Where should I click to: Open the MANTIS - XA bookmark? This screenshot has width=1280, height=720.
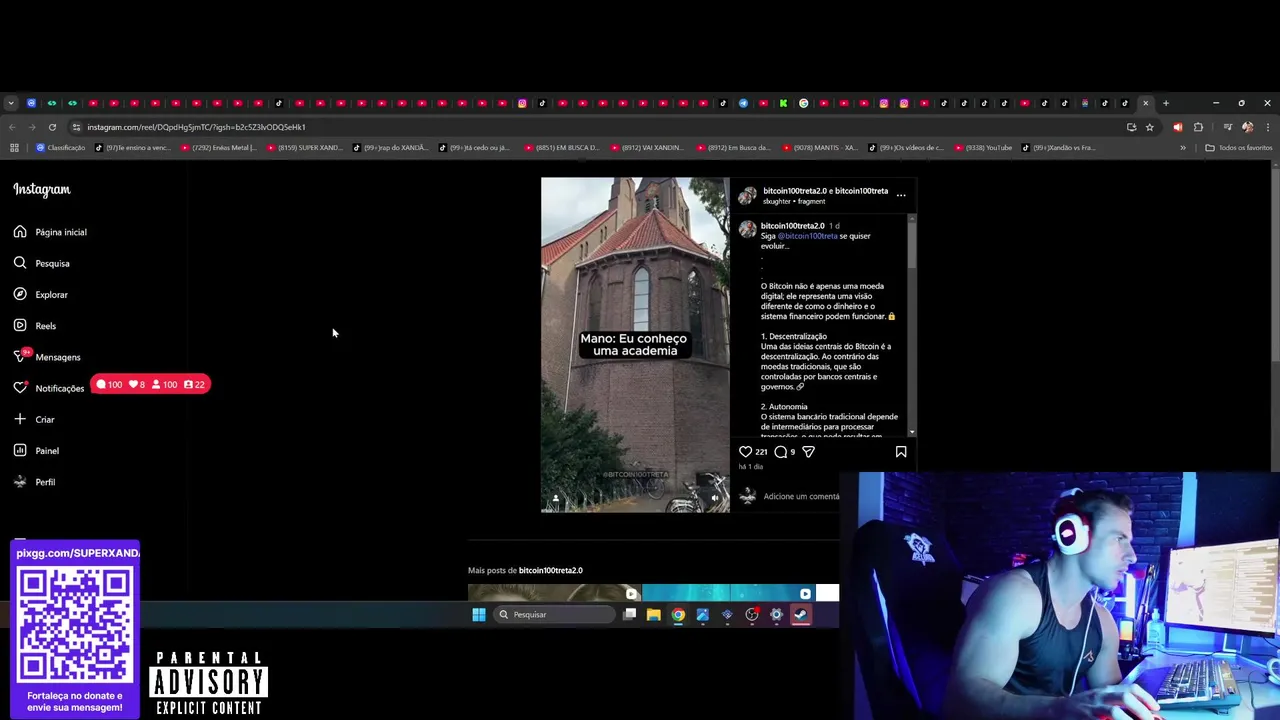820,148
